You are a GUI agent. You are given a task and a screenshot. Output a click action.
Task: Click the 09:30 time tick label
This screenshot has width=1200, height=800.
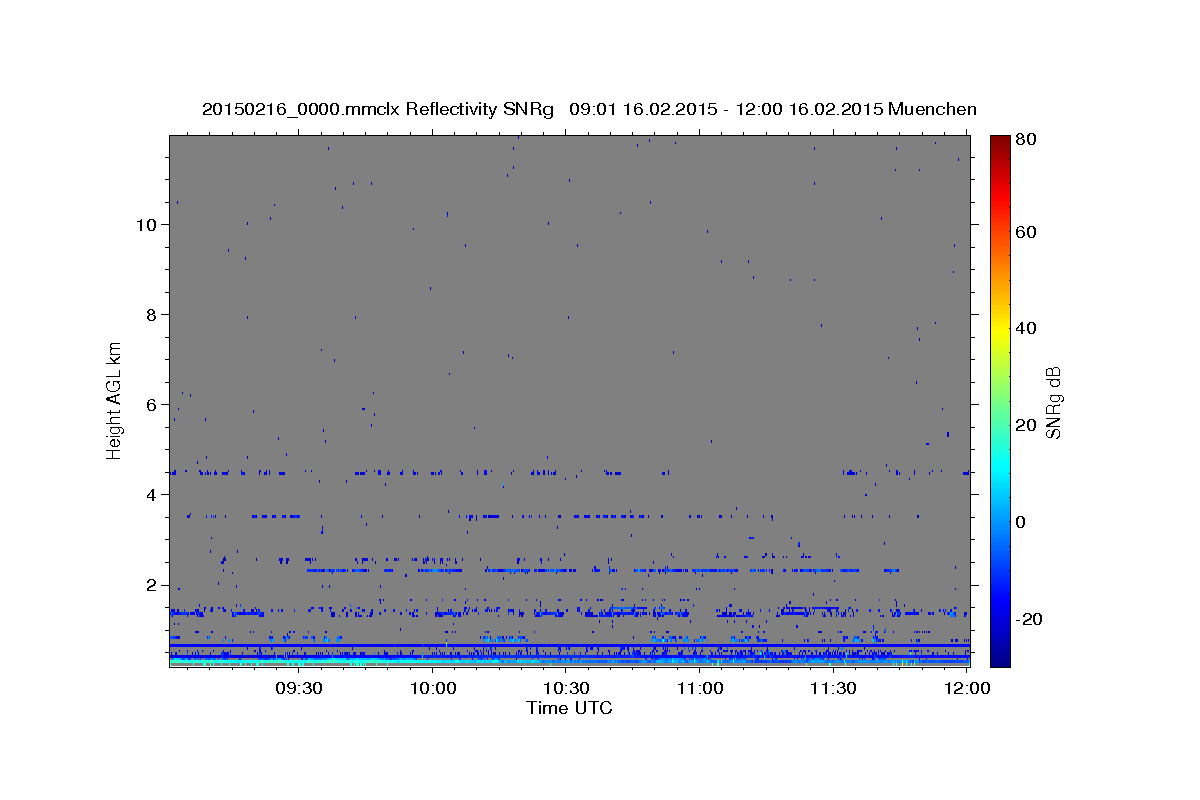pos(299,688)
